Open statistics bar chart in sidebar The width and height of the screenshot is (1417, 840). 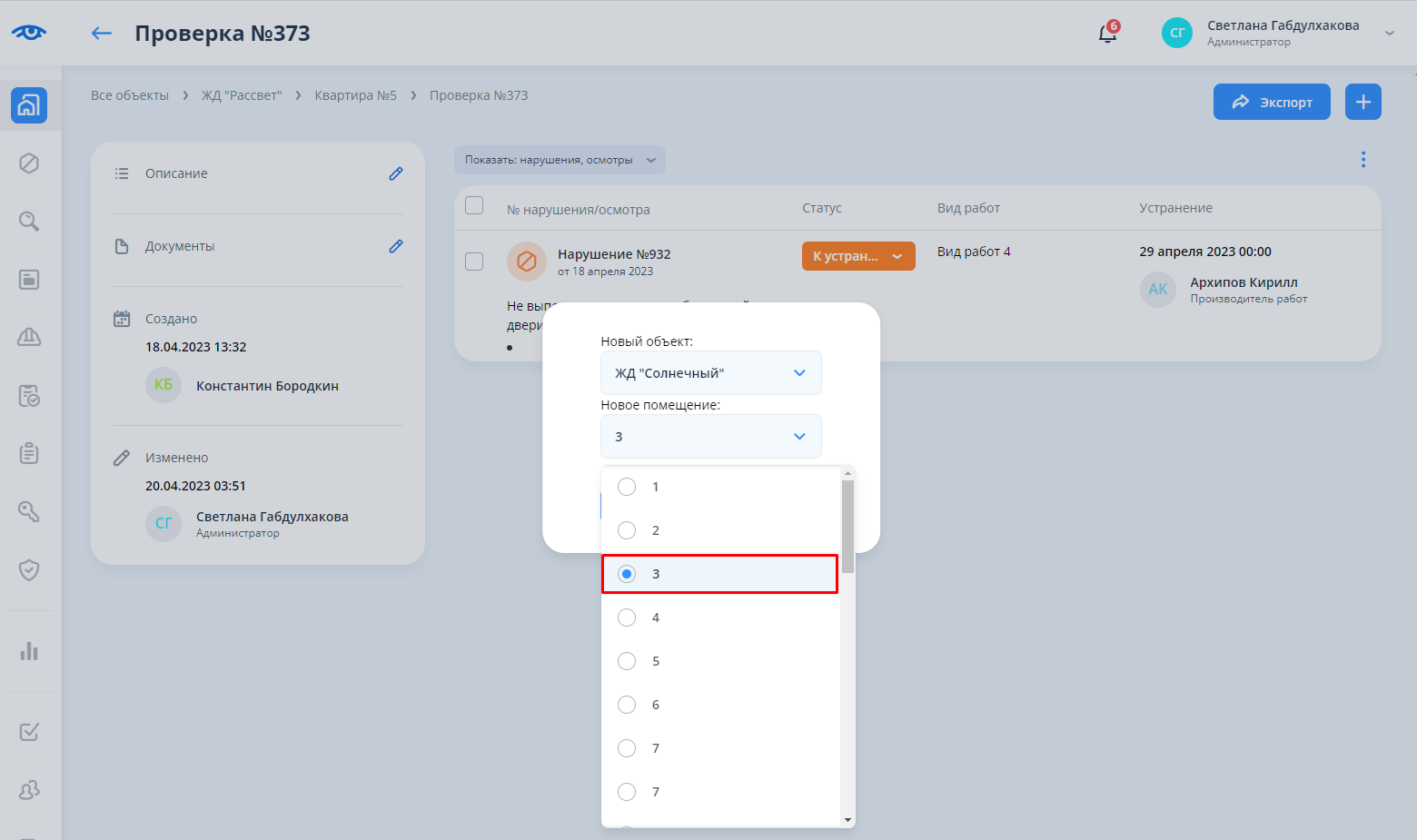29,651
